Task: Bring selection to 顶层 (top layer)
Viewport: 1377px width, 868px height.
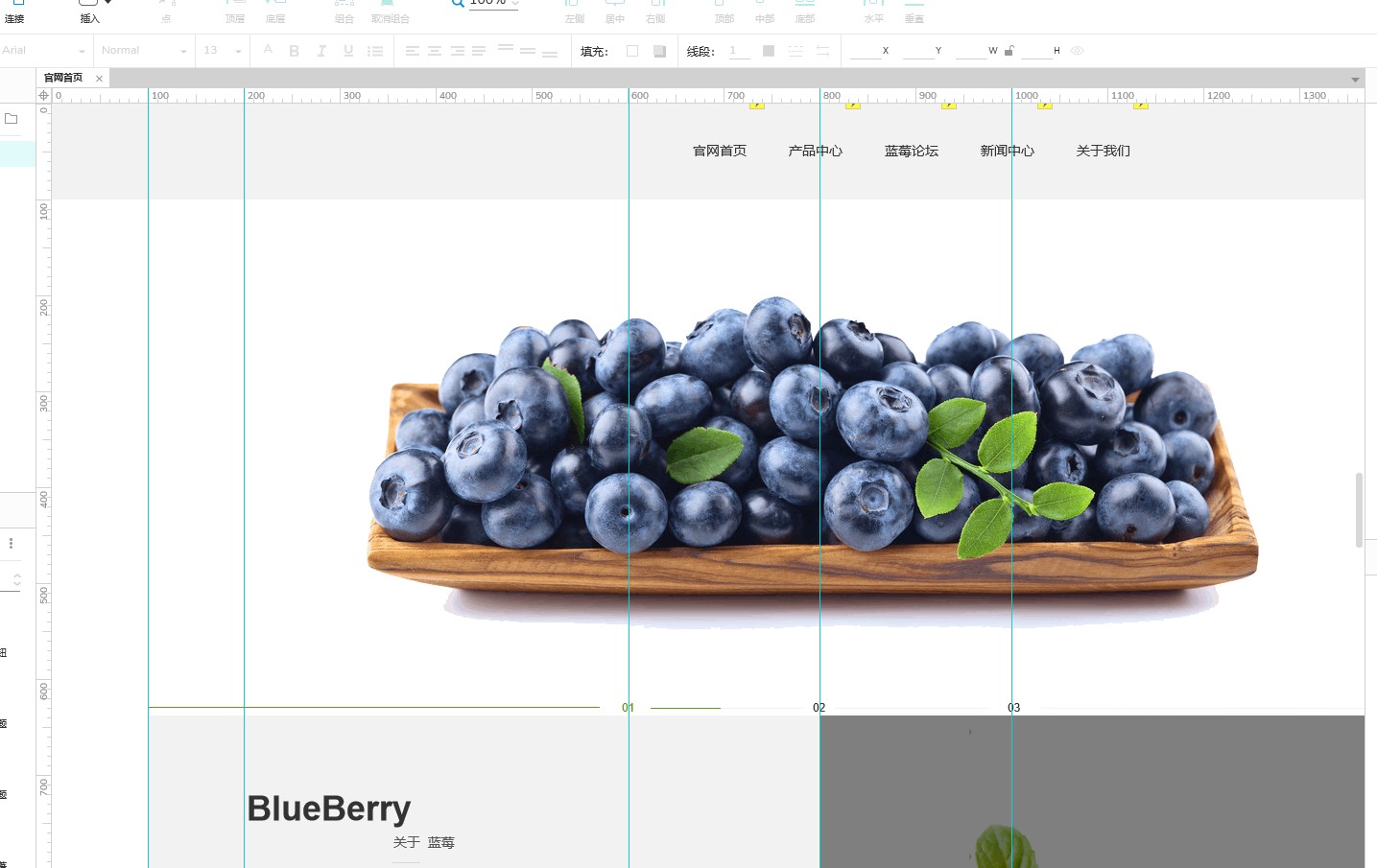Action: pyautogui.click(x=235, y=12)
